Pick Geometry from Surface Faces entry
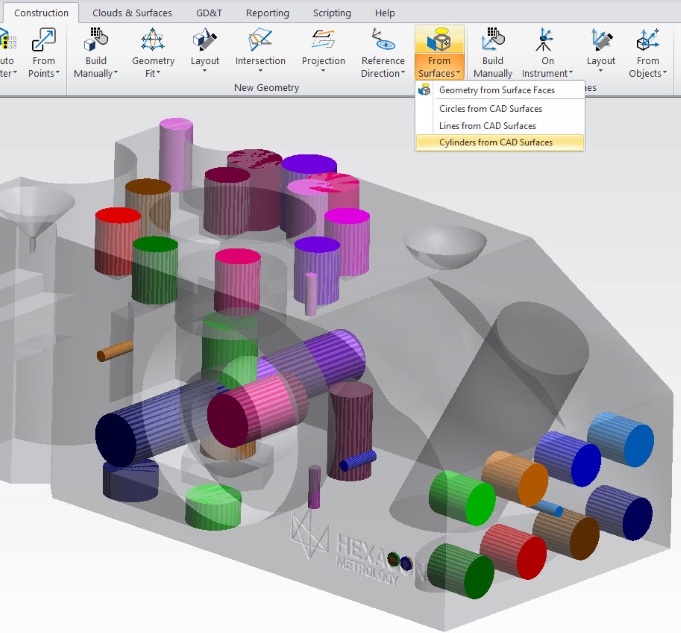681x633 pixels. pos(496,90)
